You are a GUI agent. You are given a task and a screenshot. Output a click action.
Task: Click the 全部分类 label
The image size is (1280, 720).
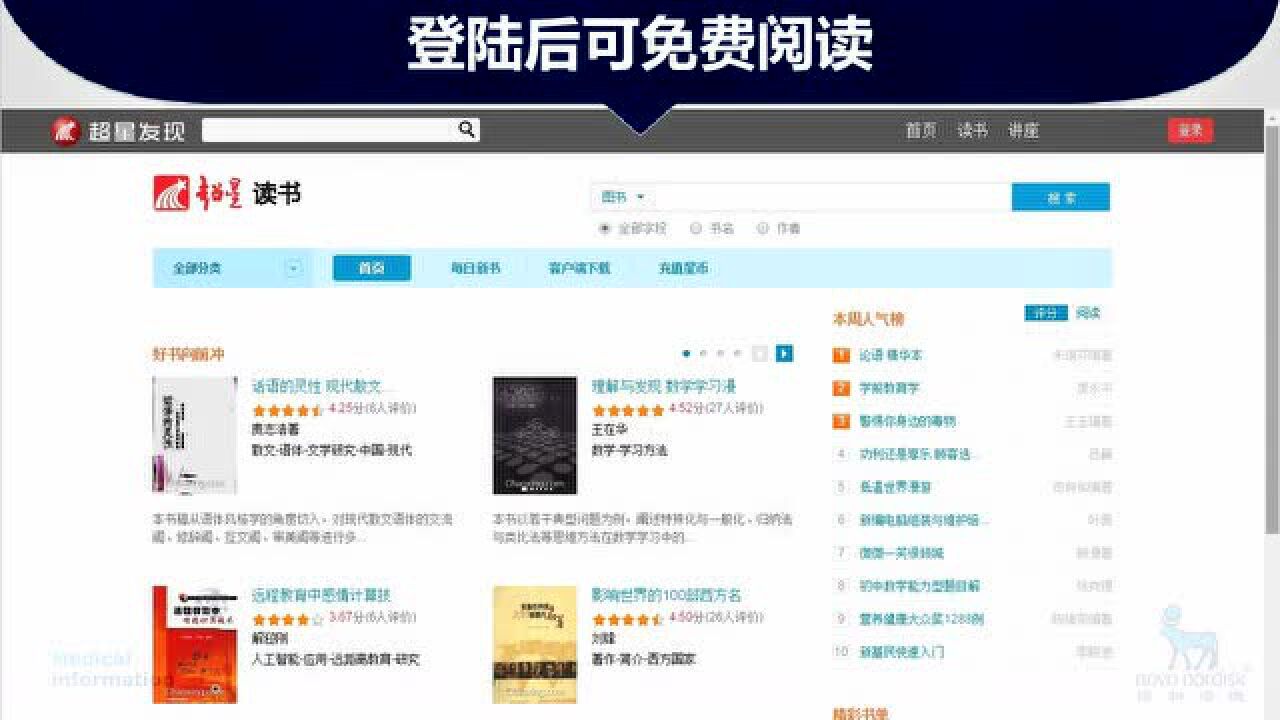click(197, 268)
